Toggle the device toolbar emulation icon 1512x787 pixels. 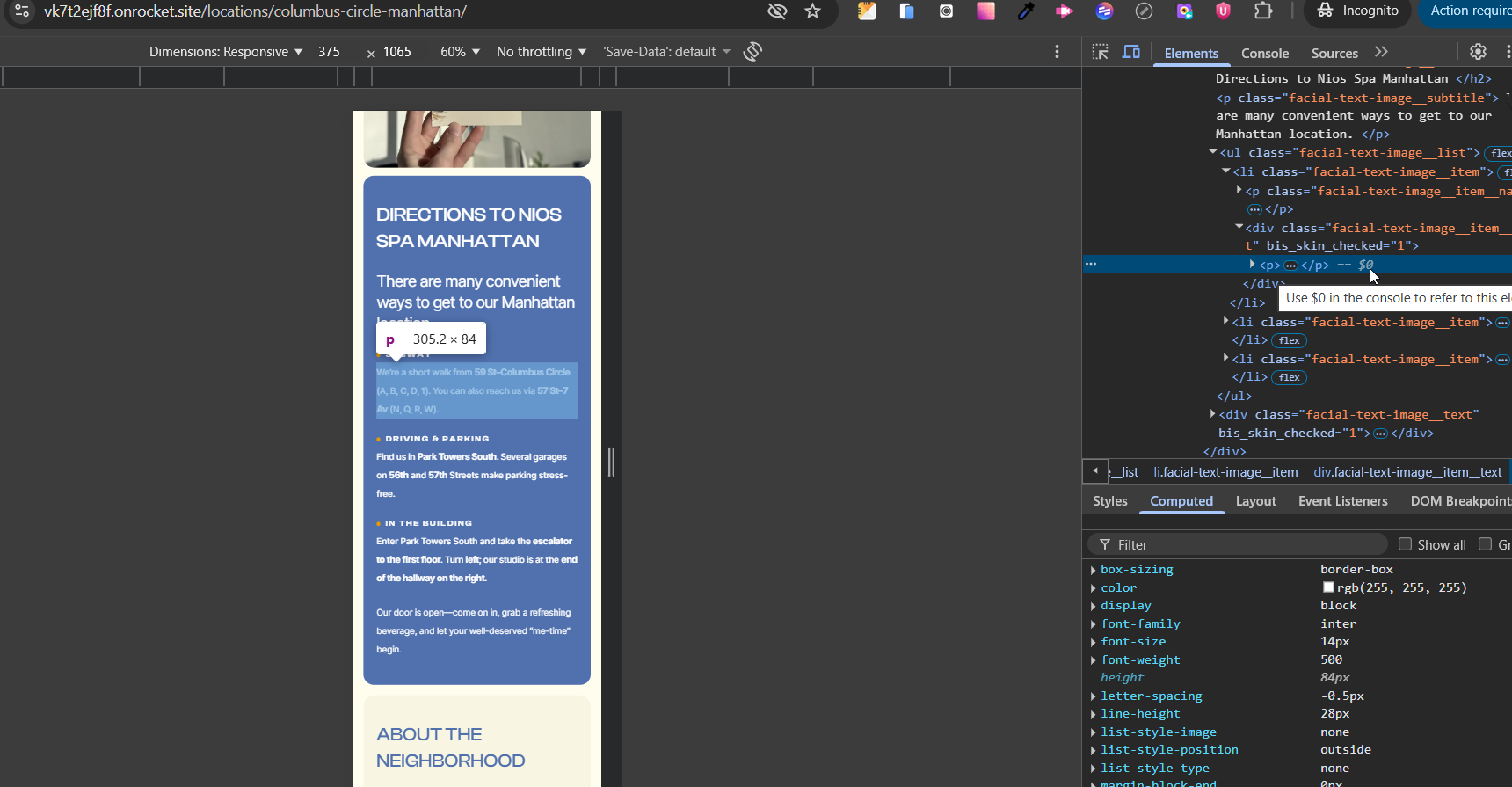pos(1131,52)
